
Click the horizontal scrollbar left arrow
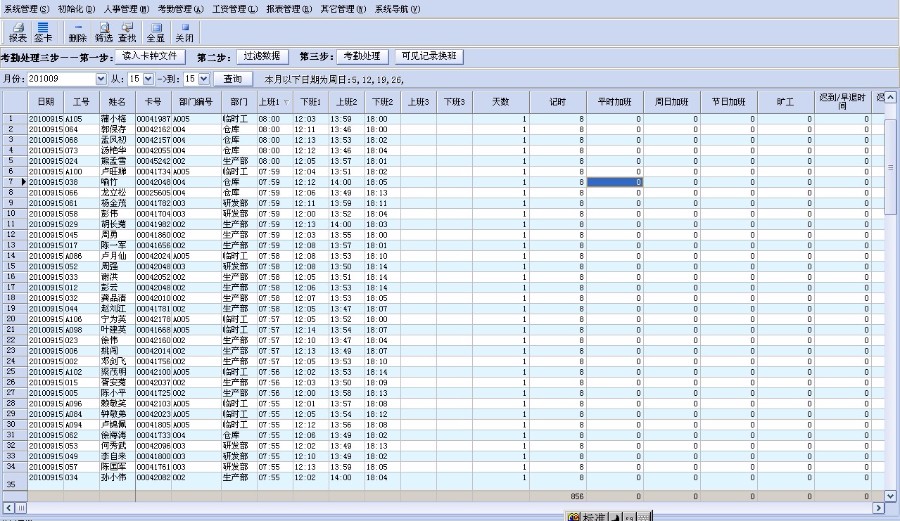coord(9,508)
